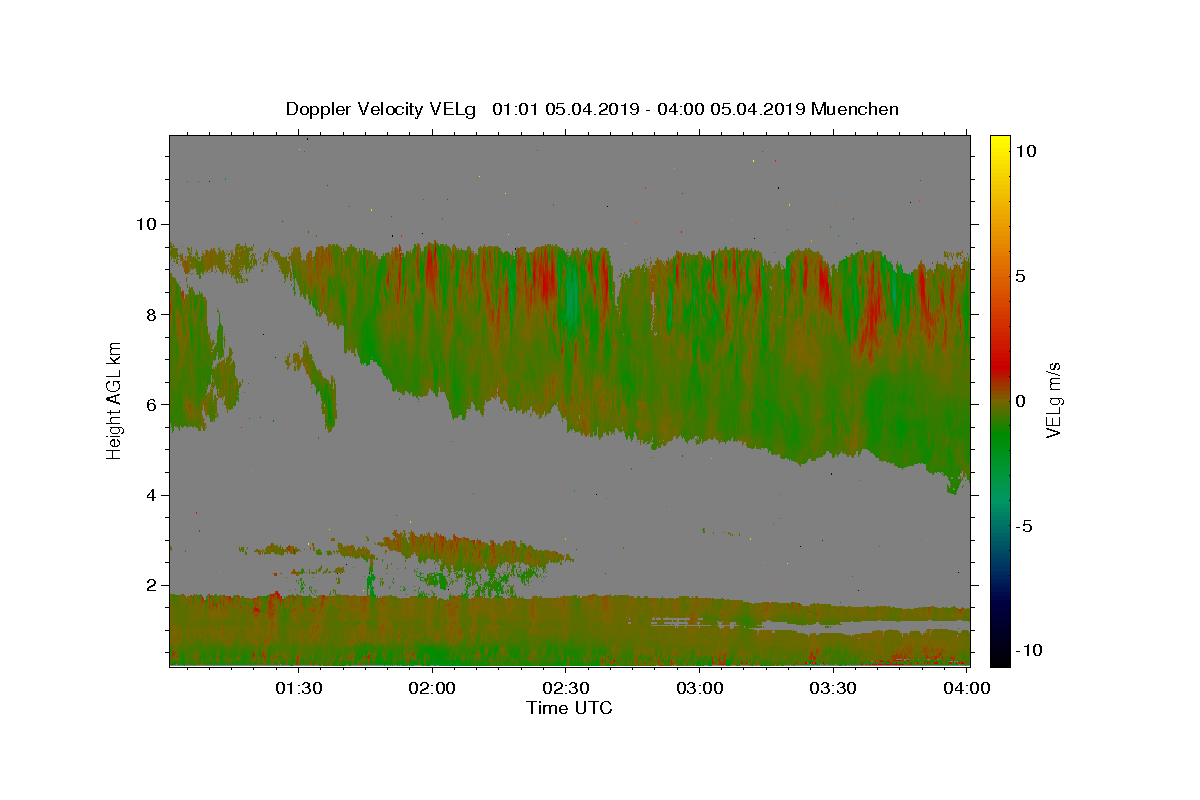Image resolution: width=1200 pixels, height=800 pixels.
Task: Click the plot title 'Doppler Velocity VELg'
Action: 383,109
